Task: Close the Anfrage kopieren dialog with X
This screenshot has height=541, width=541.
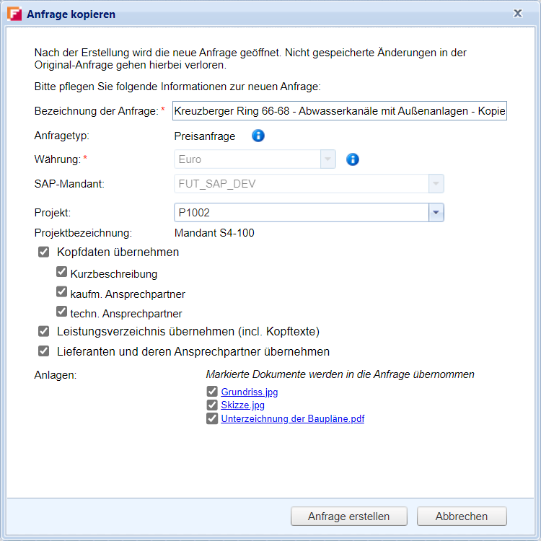Action: (518, 13)
